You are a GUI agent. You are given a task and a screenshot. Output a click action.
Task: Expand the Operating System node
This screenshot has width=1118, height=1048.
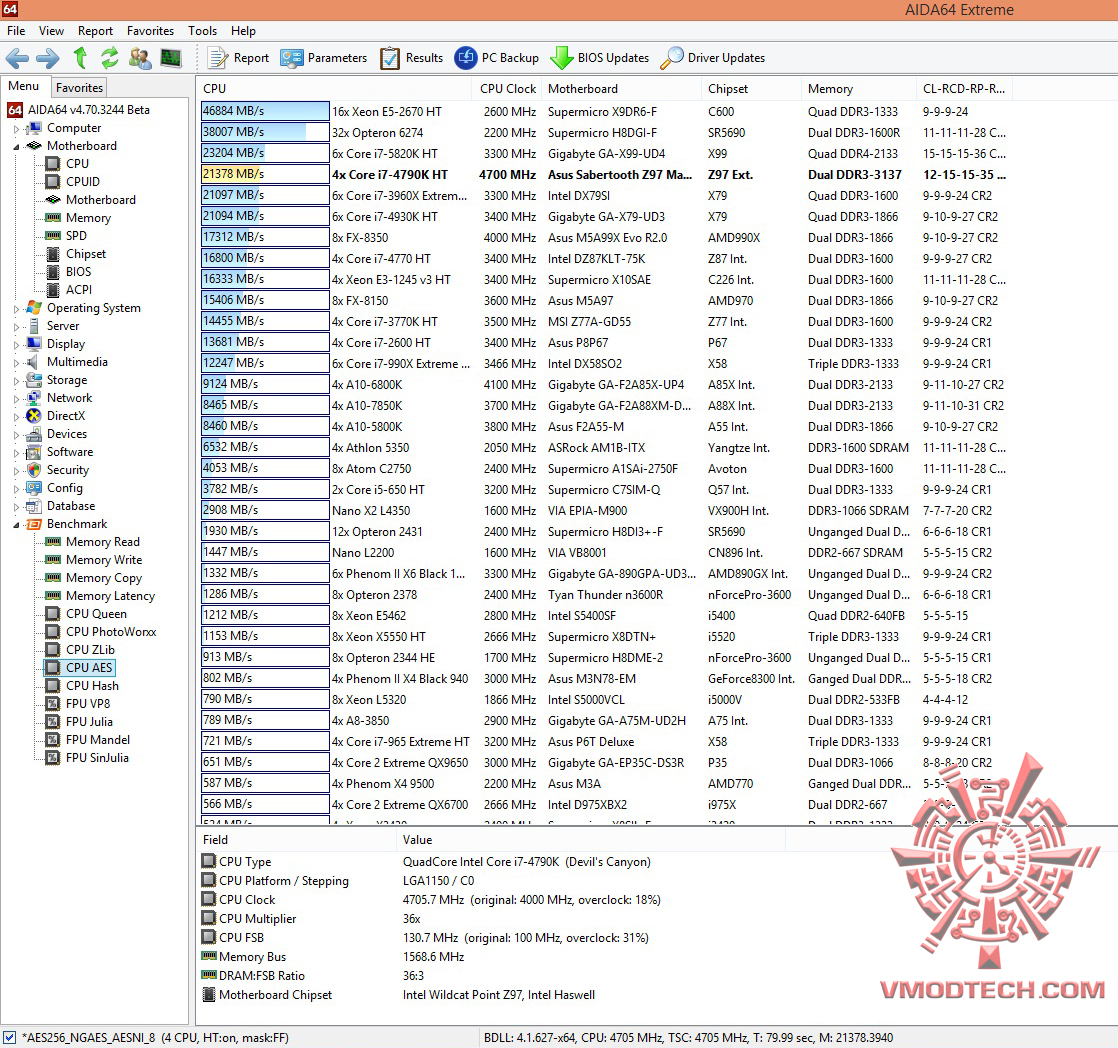coord(16,309)
